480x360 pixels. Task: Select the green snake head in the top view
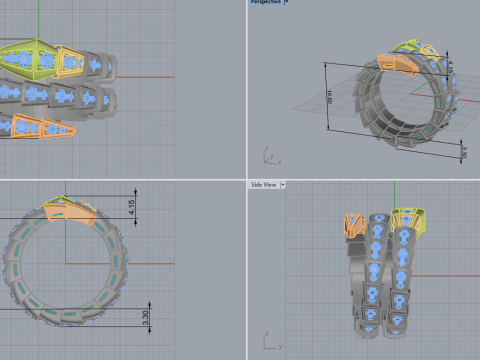[28, 60]
